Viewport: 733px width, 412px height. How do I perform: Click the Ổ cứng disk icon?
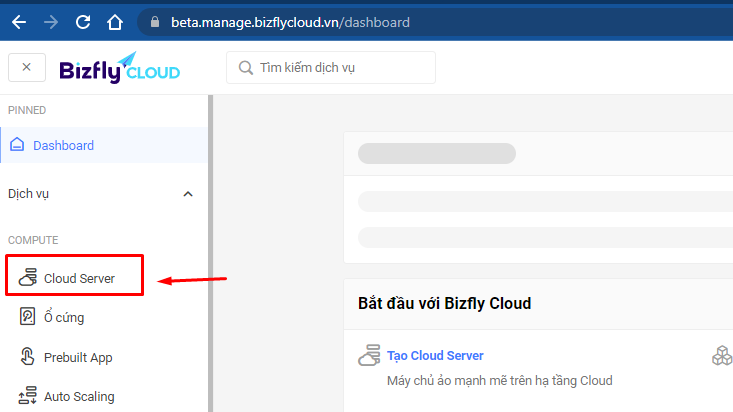tap(27, 316)
